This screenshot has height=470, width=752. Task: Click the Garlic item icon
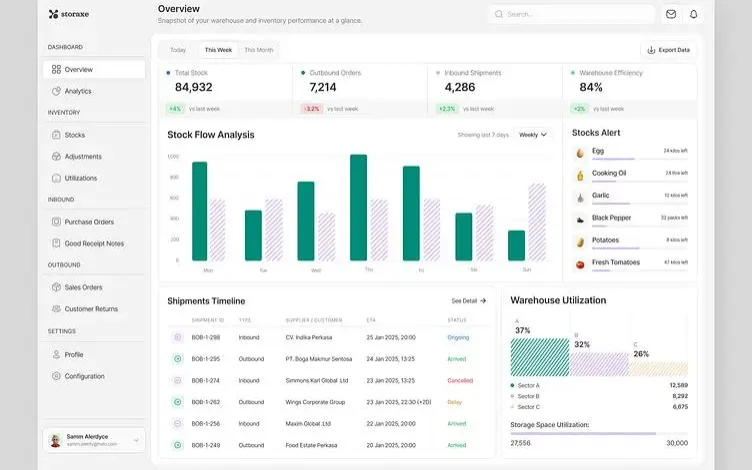click(580, 198)
